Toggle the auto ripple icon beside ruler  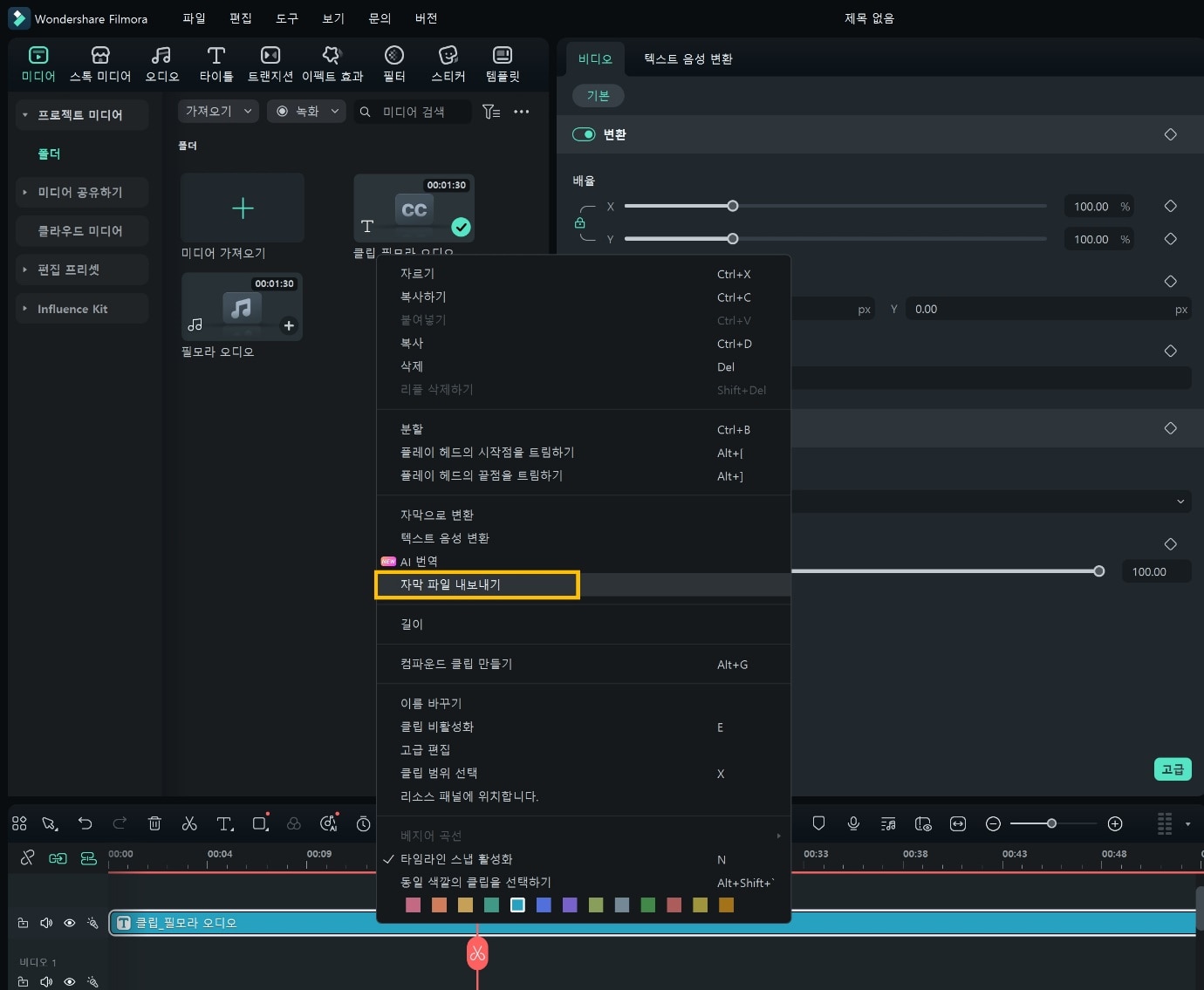click(x=58, y=858)
